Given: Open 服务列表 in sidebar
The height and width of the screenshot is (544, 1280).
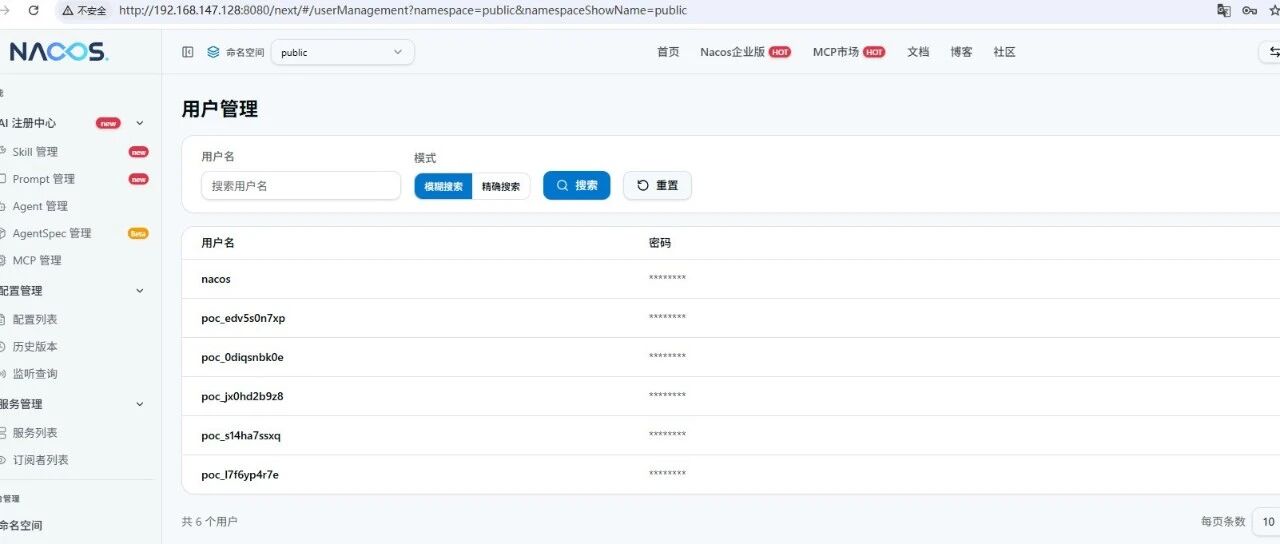Looking at the screenshot, I should (x=35, y=433).
